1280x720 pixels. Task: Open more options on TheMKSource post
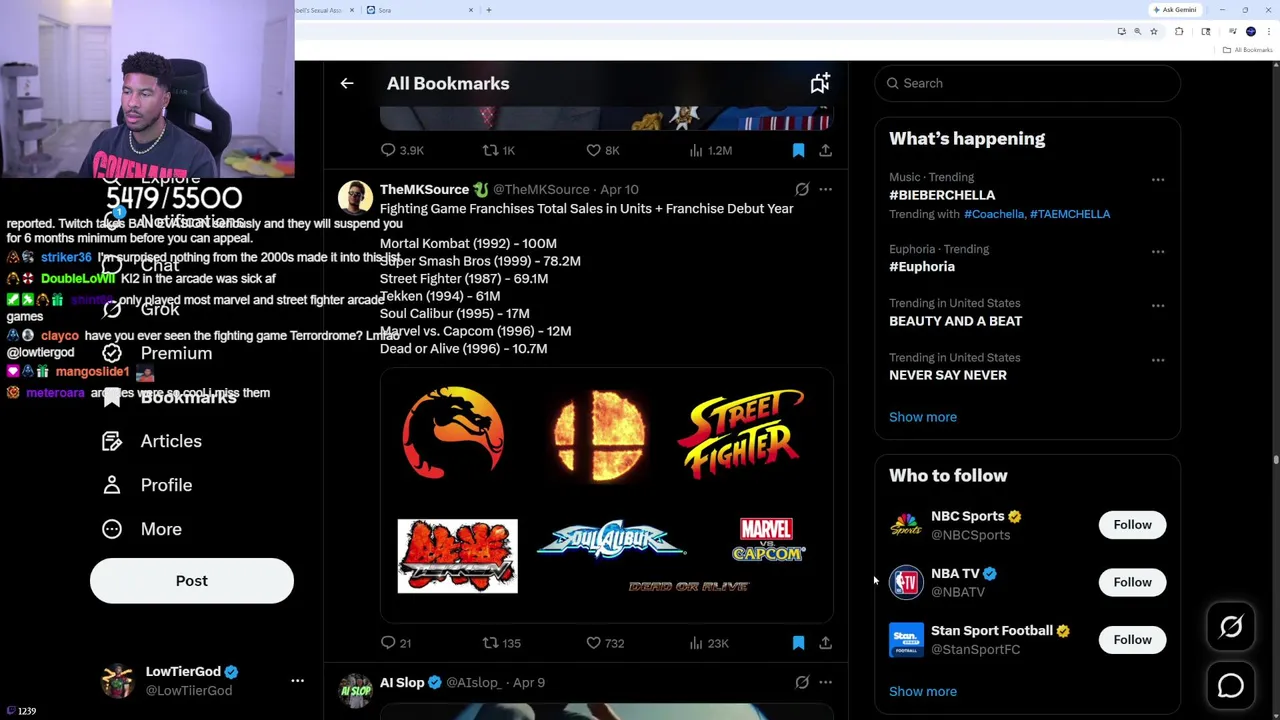[825, 189]
